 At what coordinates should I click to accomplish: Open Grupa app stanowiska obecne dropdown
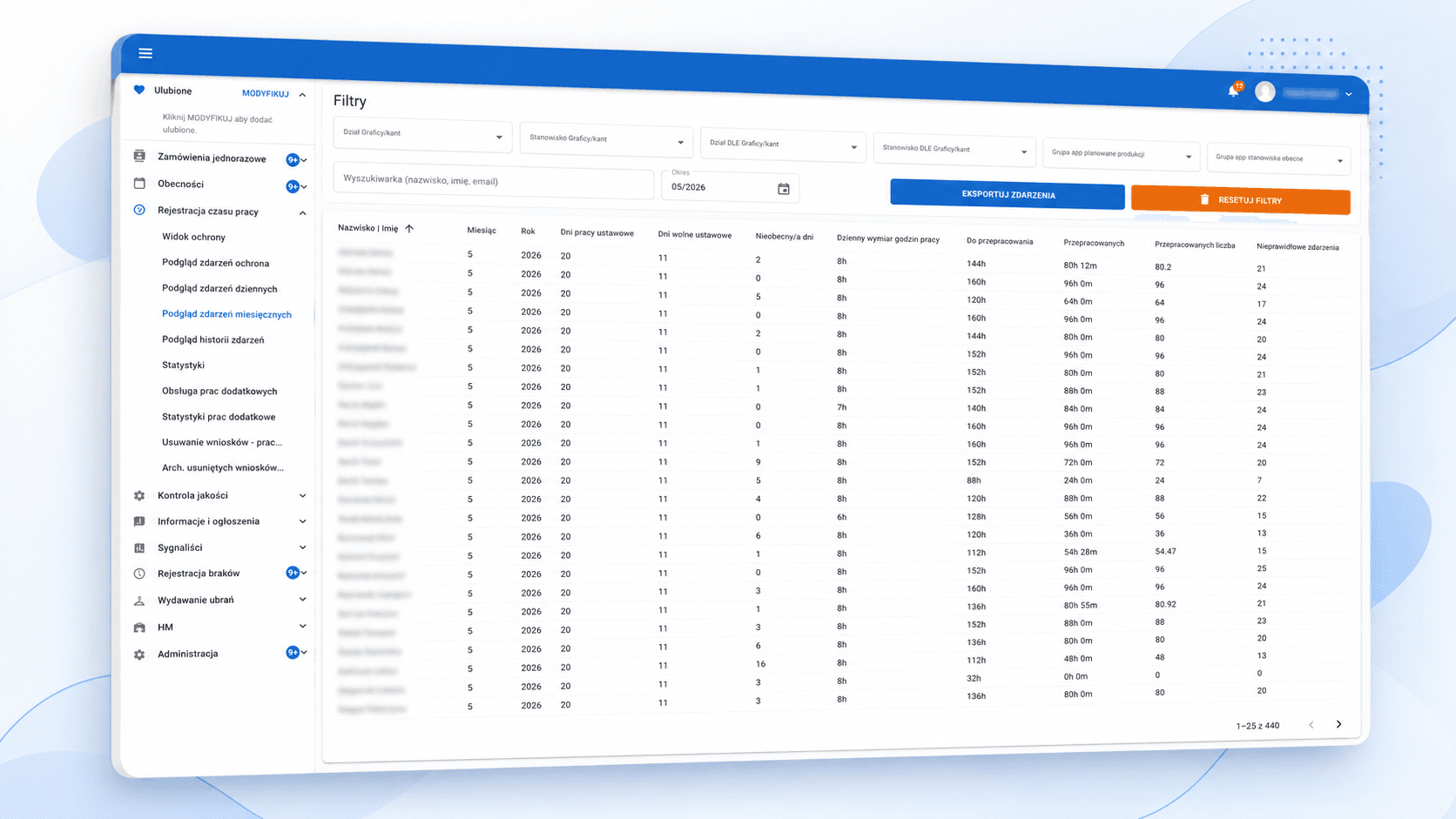tap(1279, 158)
